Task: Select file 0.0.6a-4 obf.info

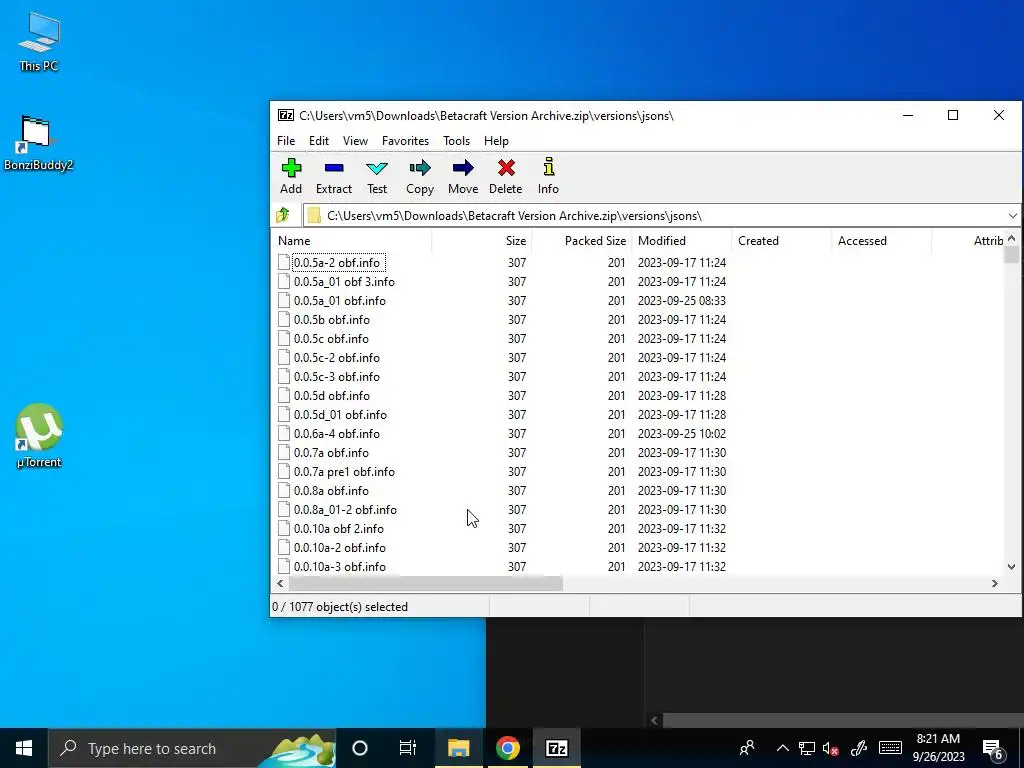Action: (x=336, y=433)
